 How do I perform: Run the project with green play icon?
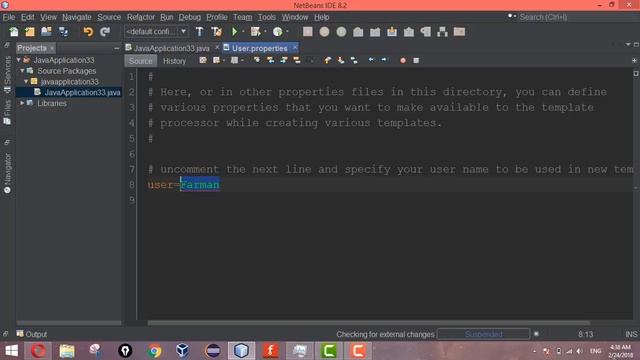(234, 32)
